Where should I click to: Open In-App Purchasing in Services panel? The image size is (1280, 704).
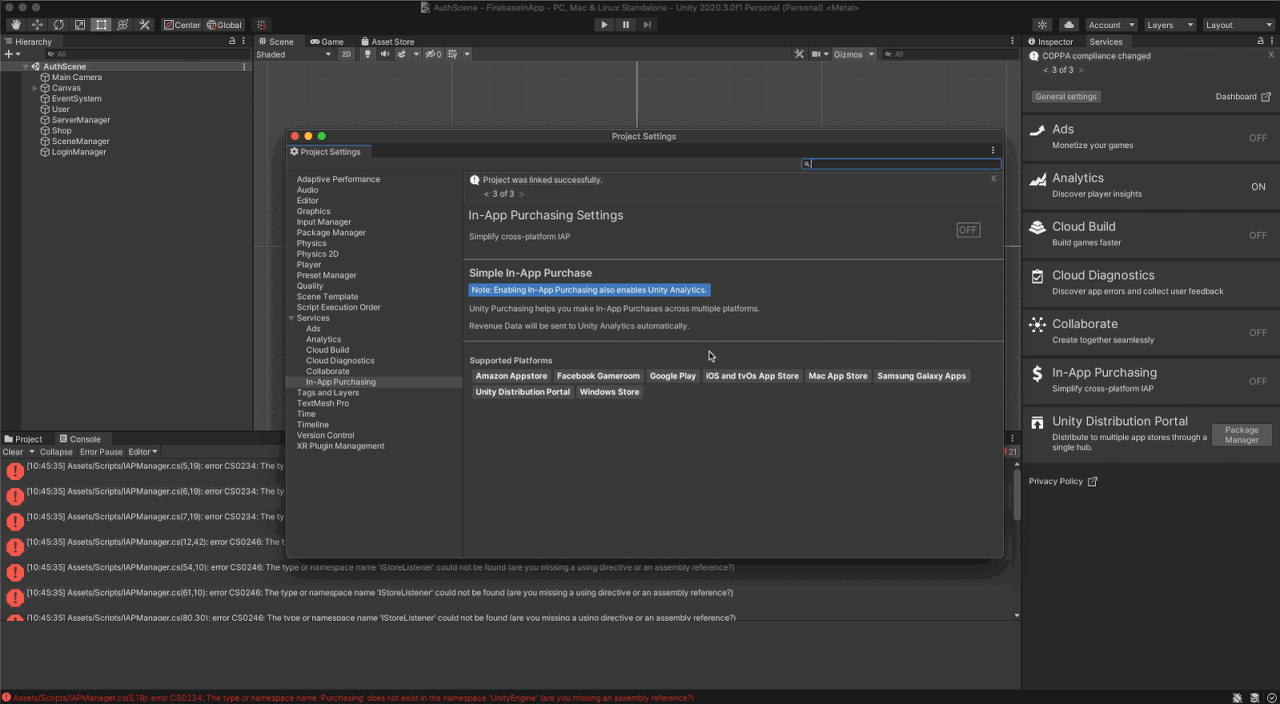coord(1150,380)
